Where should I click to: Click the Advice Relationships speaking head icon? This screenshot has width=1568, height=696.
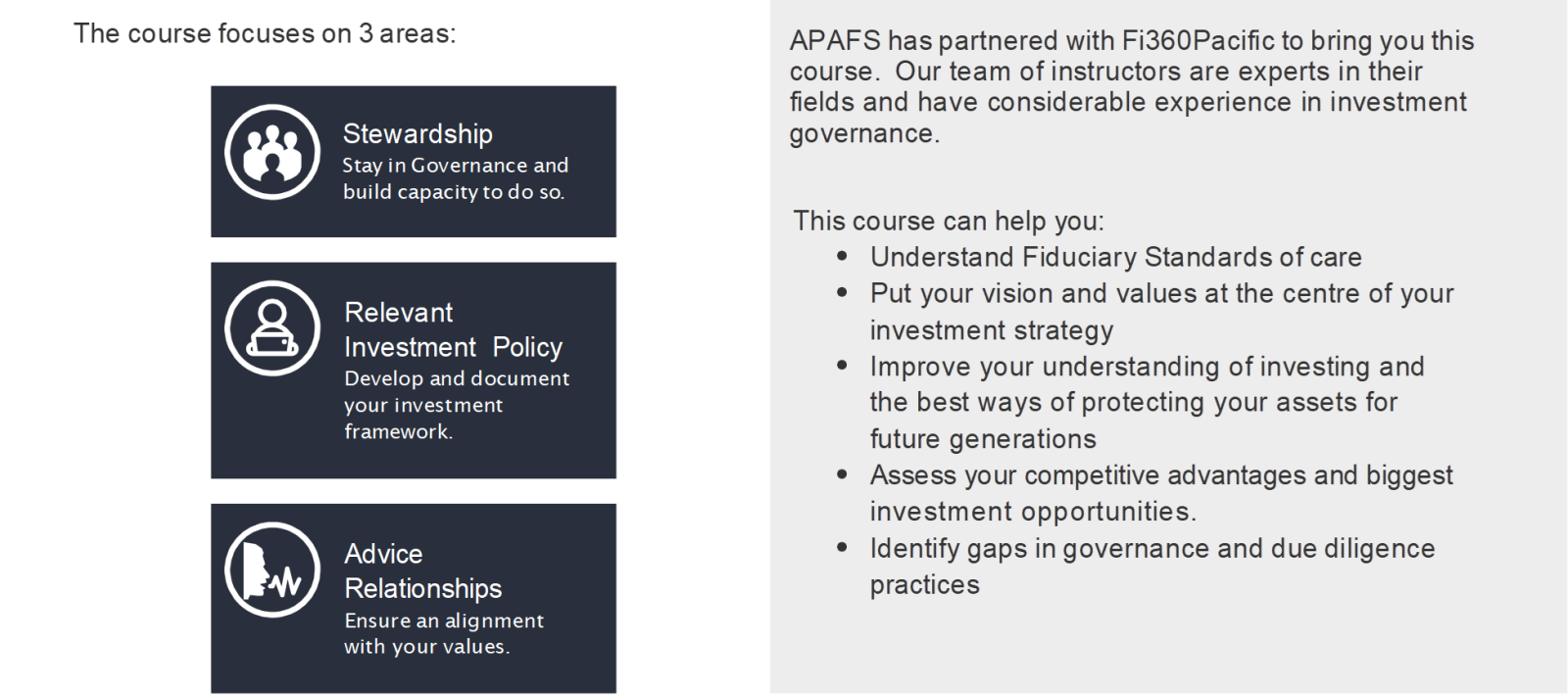click(271, 570)
